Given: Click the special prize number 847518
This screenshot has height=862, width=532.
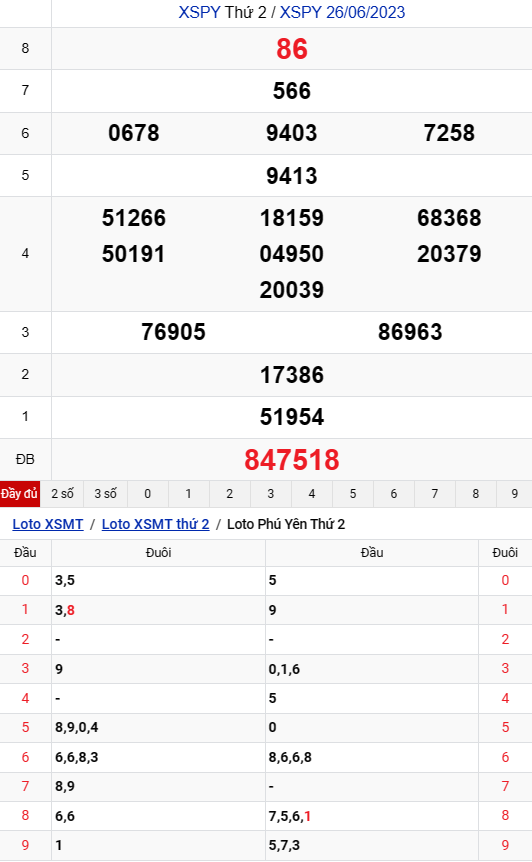Looking at the screenshot, I should [x=292, y=460].
